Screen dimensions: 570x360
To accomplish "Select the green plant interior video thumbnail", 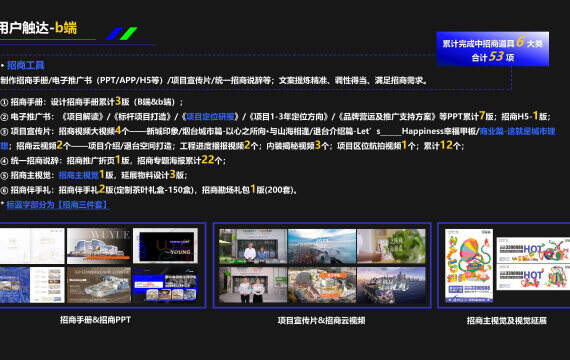I will [391, 246].
